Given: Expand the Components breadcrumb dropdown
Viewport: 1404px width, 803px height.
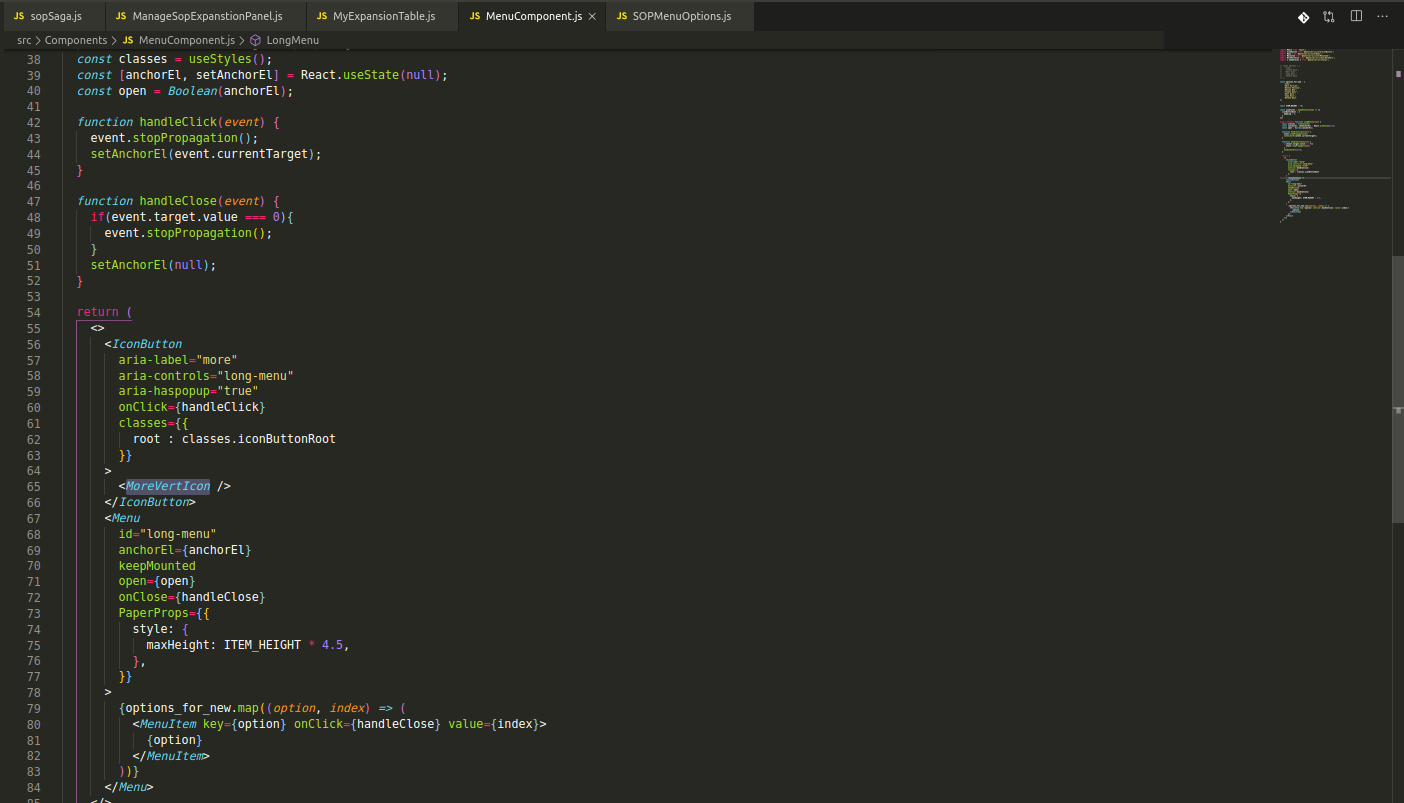Looking at the screenshot, I should tap(75, 40).
